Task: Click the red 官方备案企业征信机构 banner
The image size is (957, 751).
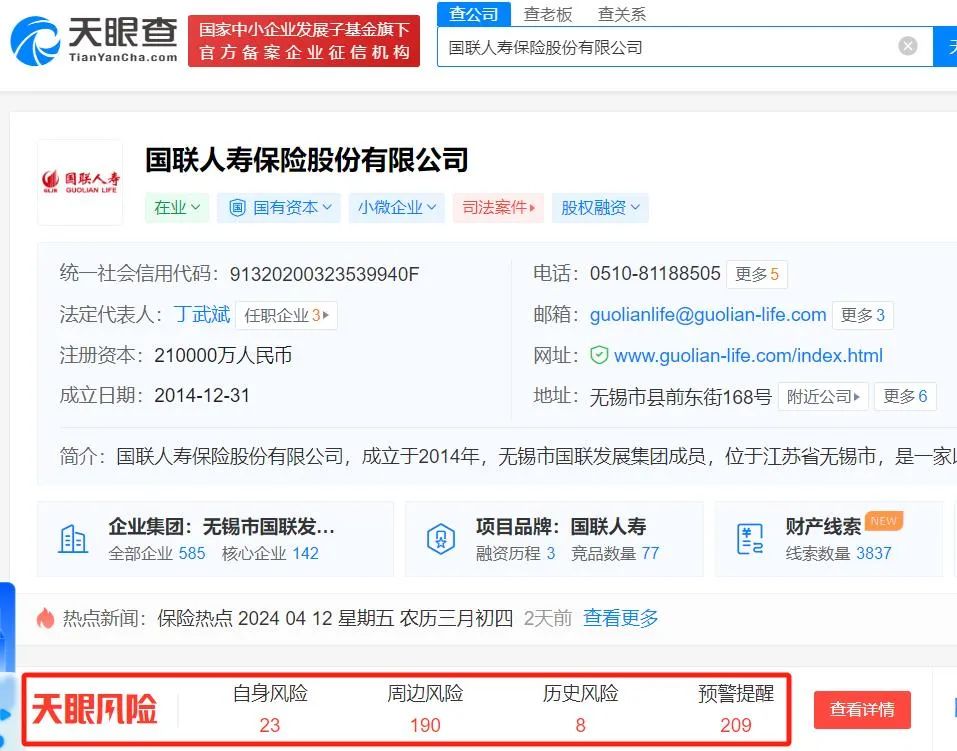Action: 304,41
